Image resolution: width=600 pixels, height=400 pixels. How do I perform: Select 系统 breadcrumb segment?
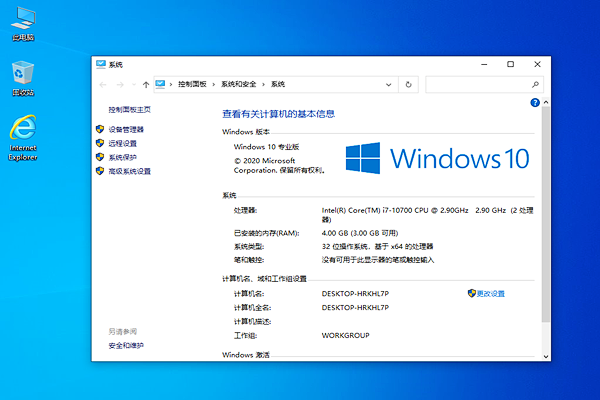(278, 84)
